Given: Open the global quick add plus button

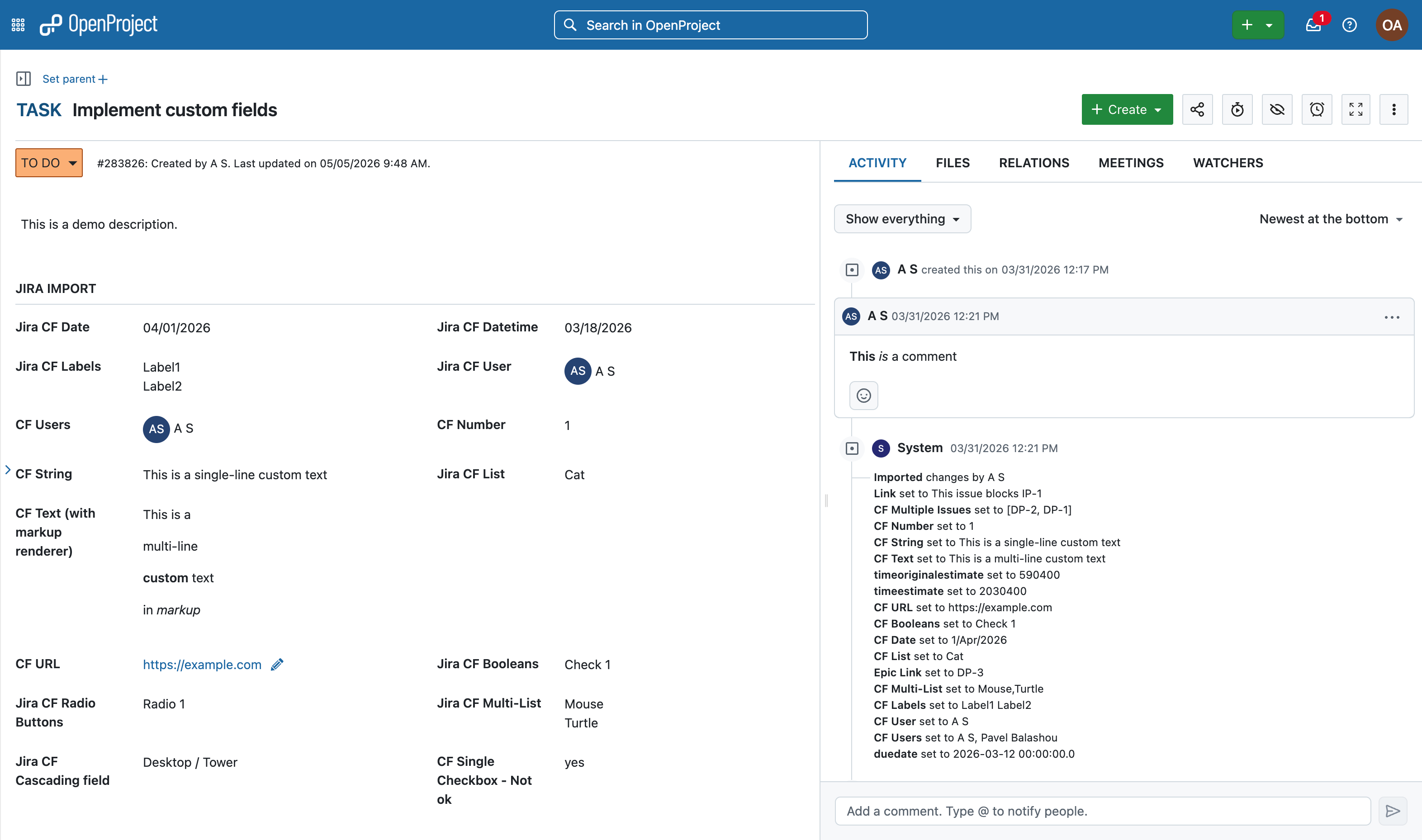Looking at the screenshot, I should click(1258, 25).
